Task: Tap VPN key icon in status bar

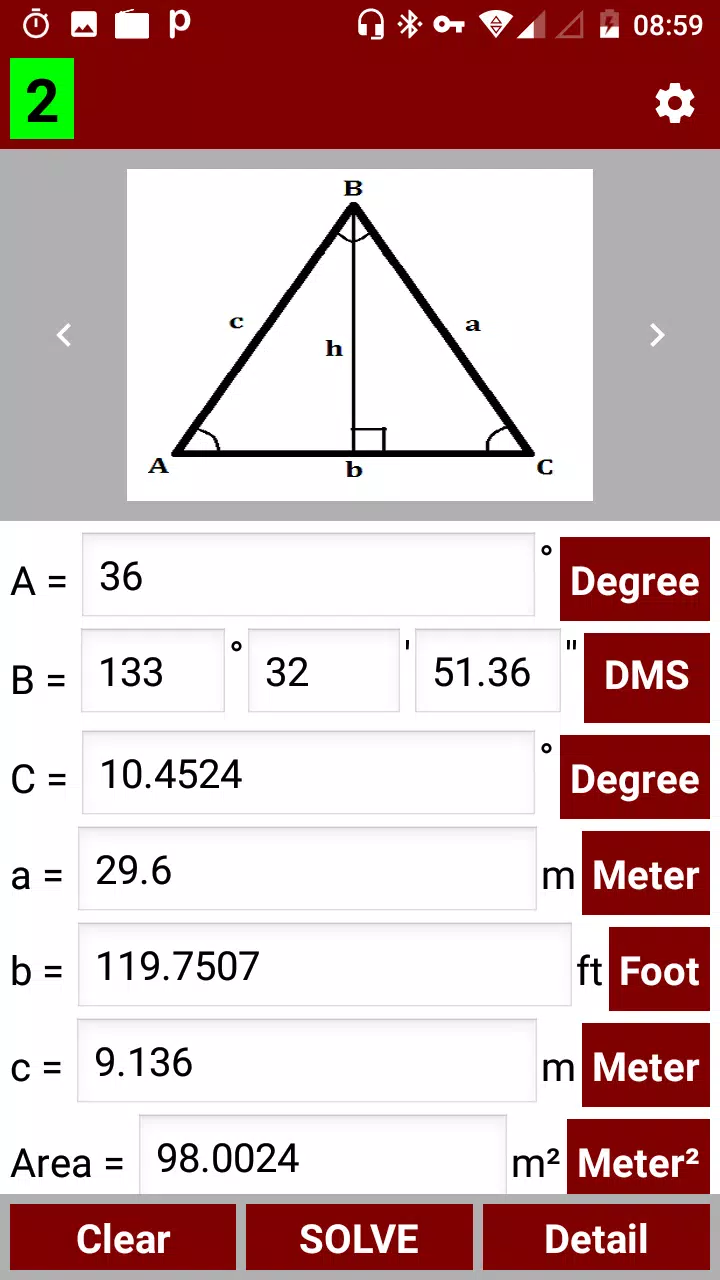Action: point(448,25)
